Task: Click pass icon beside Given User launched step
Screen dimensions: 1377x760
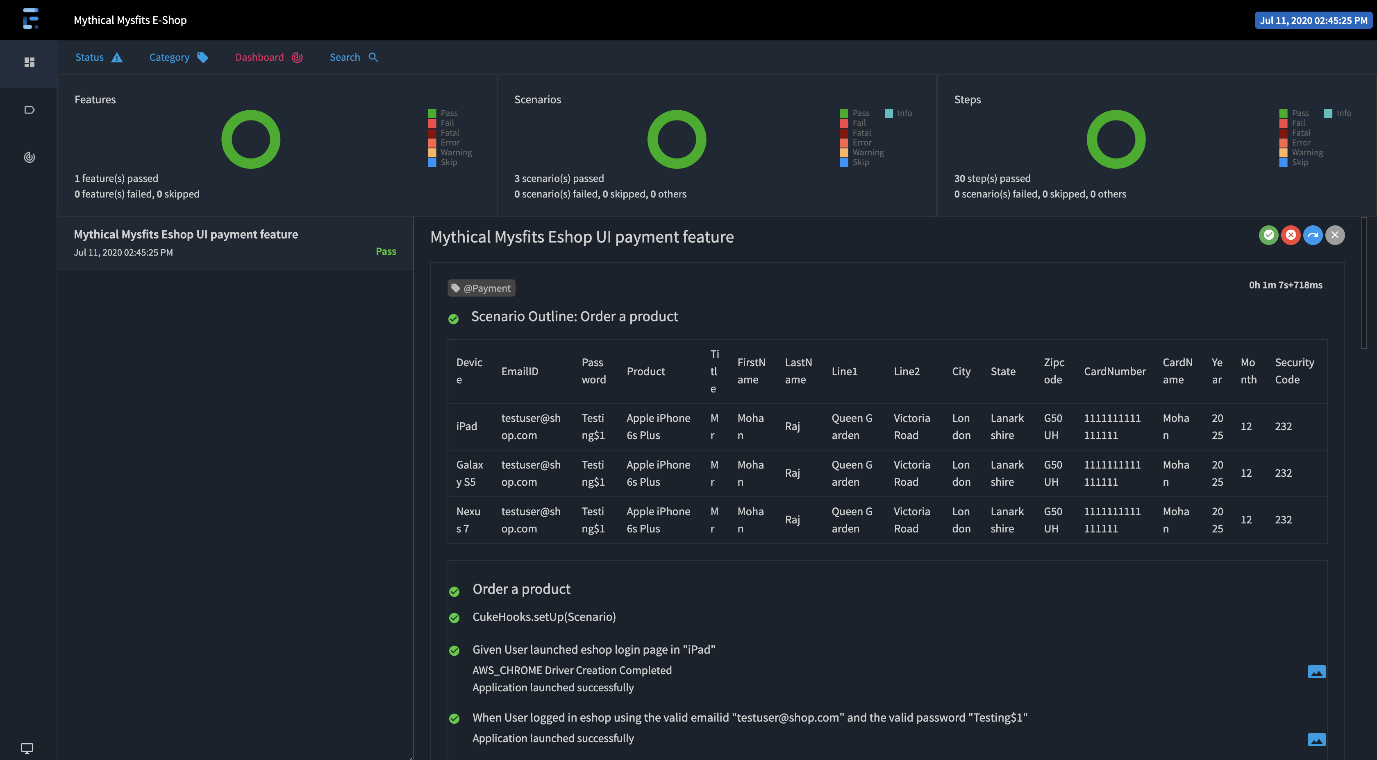Action: [454, 651]
